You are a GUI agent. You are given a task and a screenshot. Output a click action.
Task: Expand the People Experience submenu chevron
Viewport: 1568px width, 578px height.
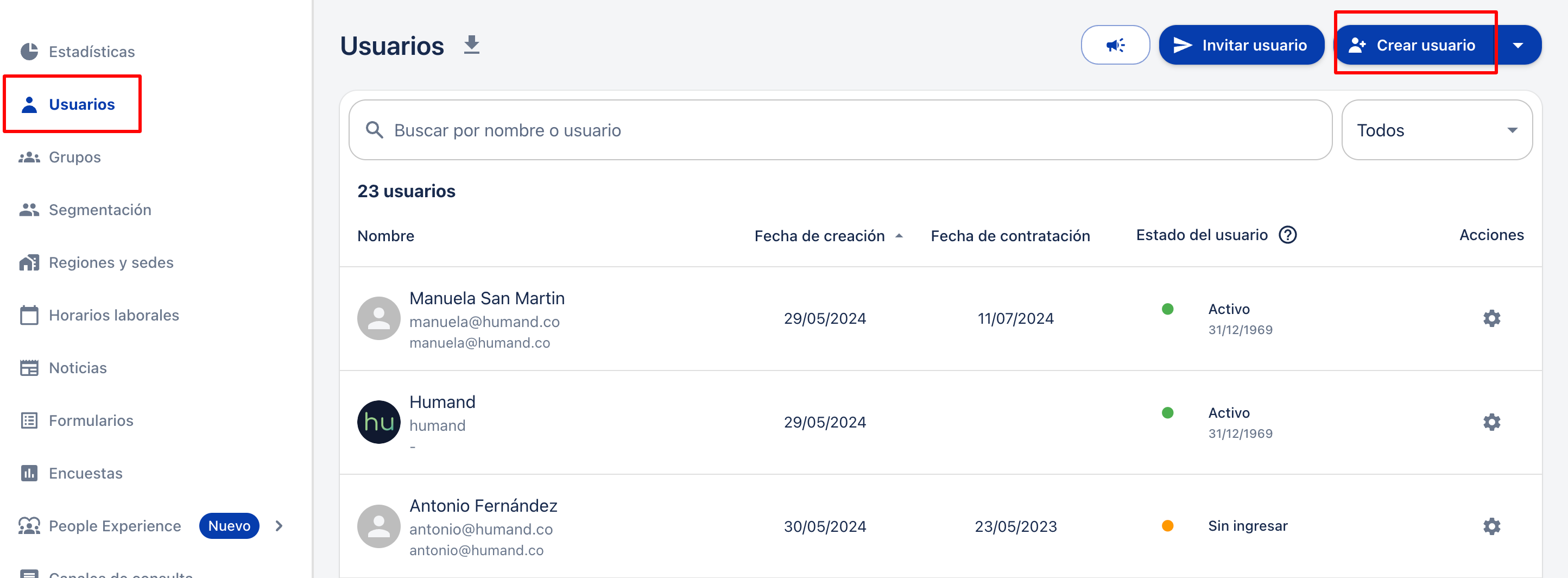click(x=279, y=526)
